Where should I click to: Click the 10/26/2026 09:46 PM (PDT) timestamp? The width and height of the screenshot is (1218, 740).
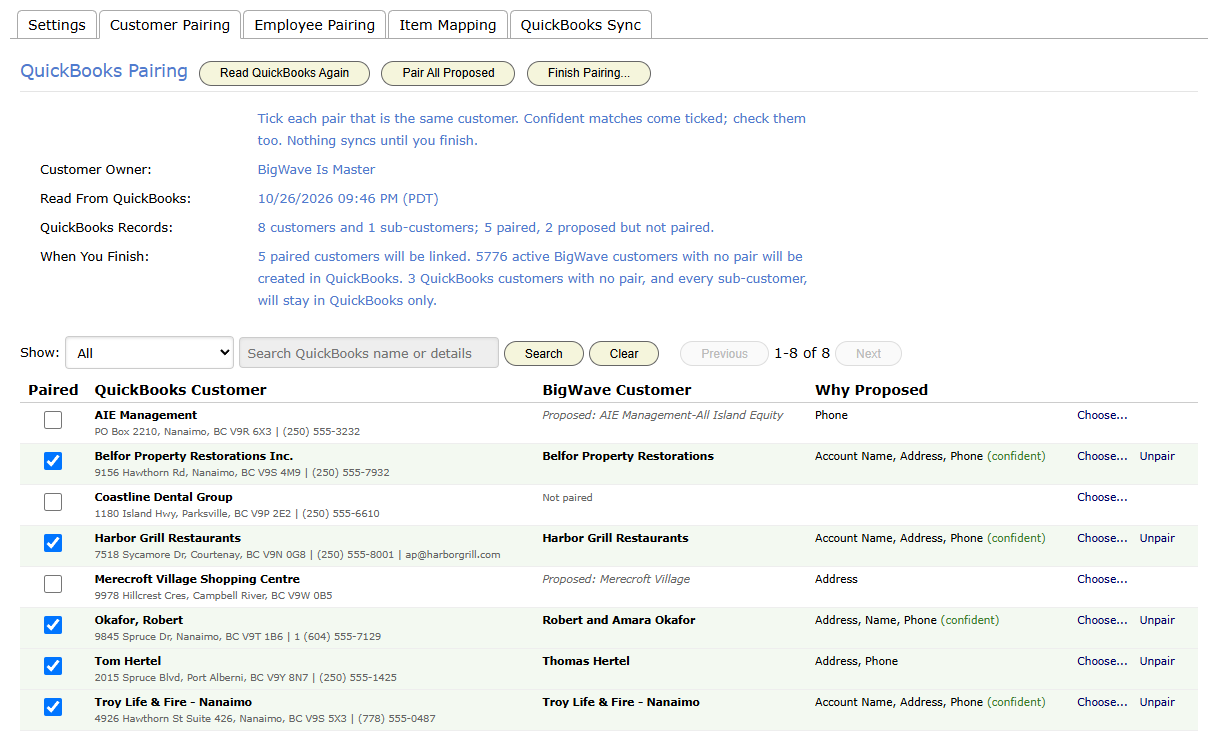click(x=348, y=199)
